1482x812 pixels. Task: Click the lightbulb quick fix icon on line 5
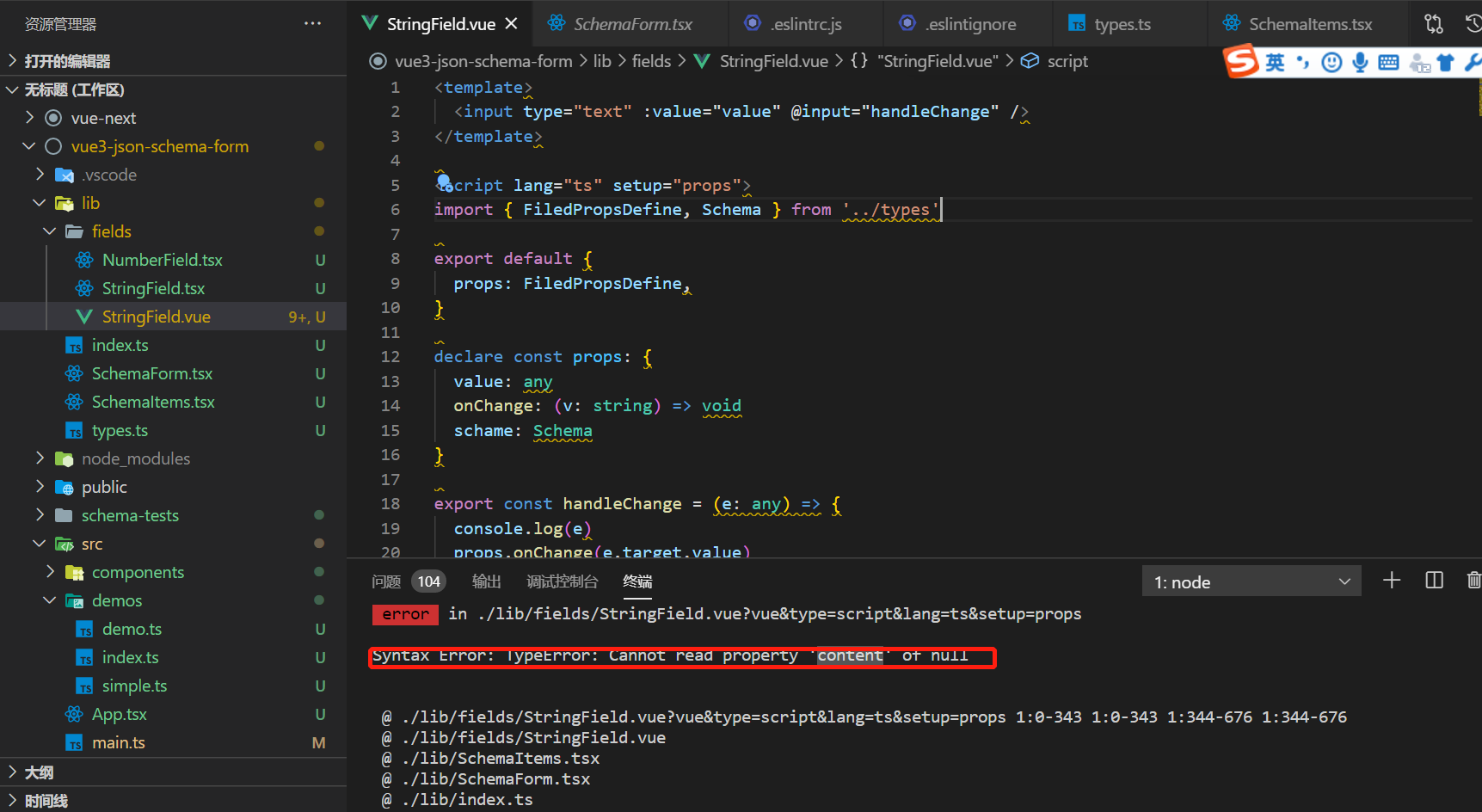(x=444, y=181)
